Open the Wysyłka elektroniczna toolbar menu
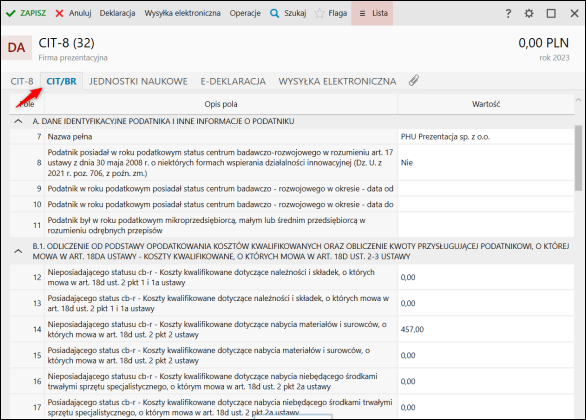586x420 pixels. (182, 13)
